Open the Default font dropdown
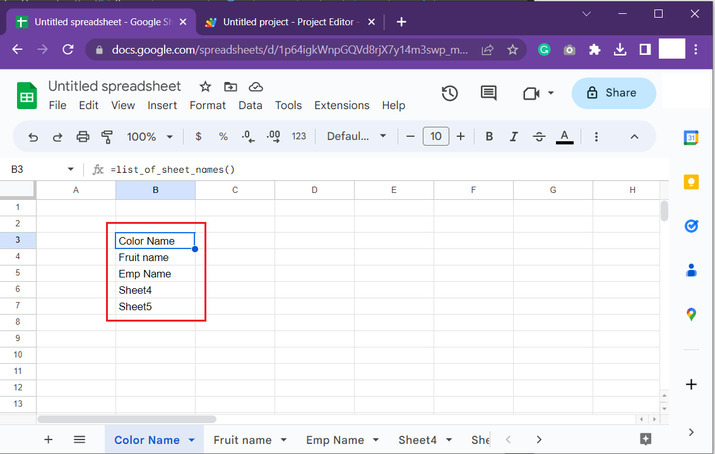Screen dimensions: 715x454 click(356, 136)
